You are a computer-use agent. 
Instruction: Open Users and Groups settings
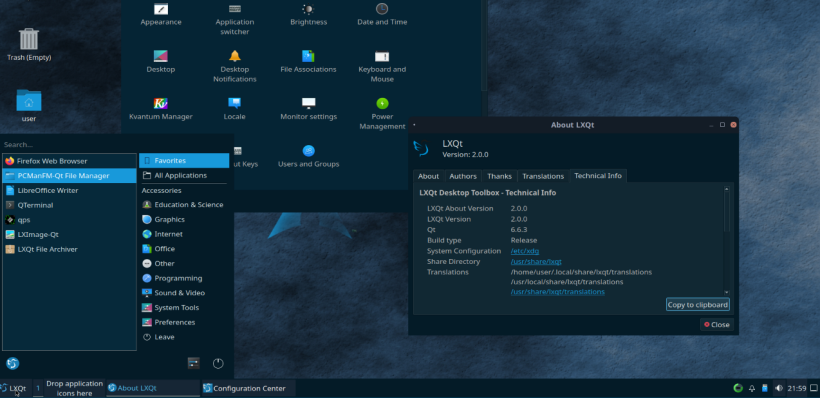click(x=308, y=156)
